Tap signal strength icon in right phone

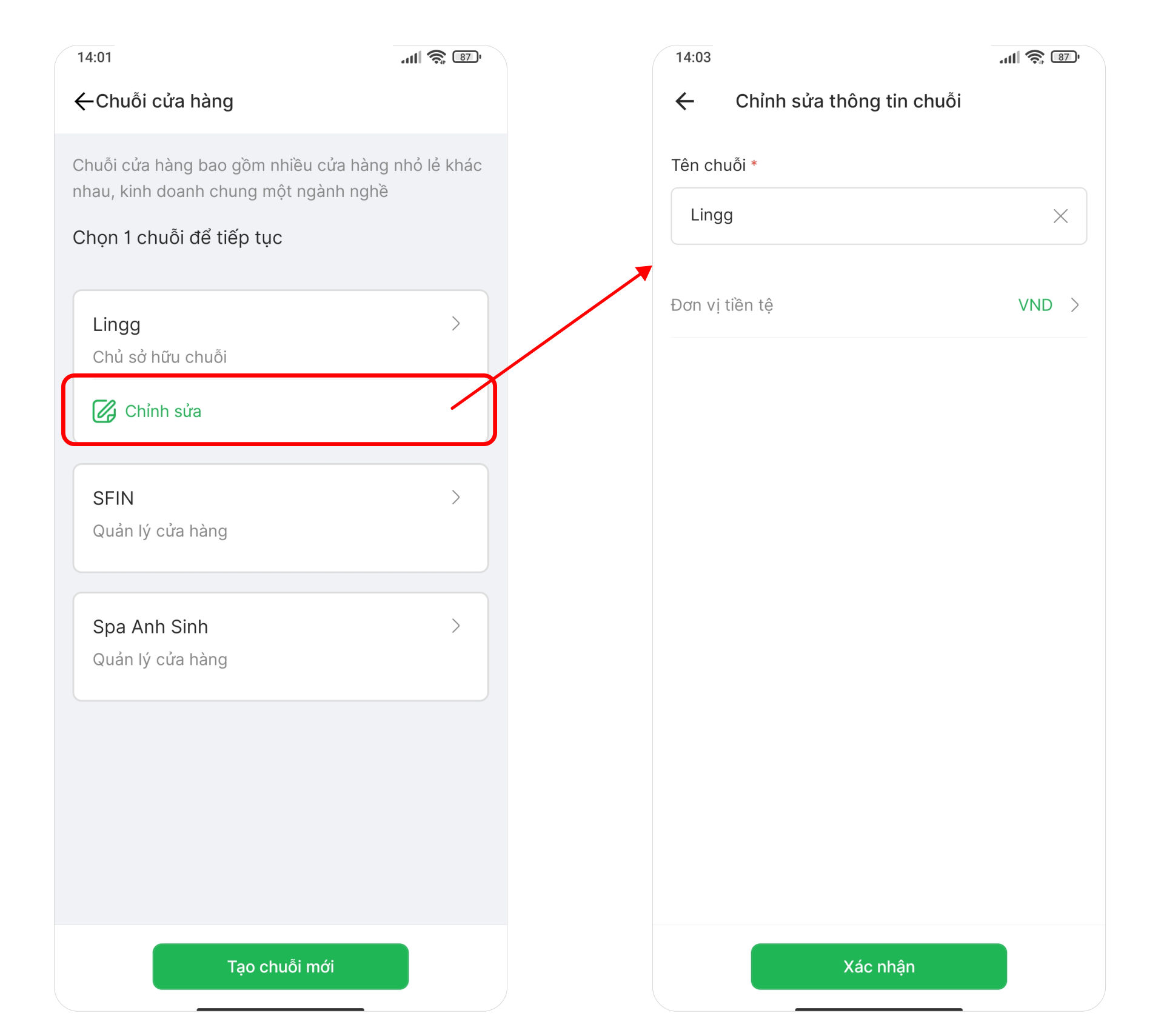click(x=1009, y=58)
